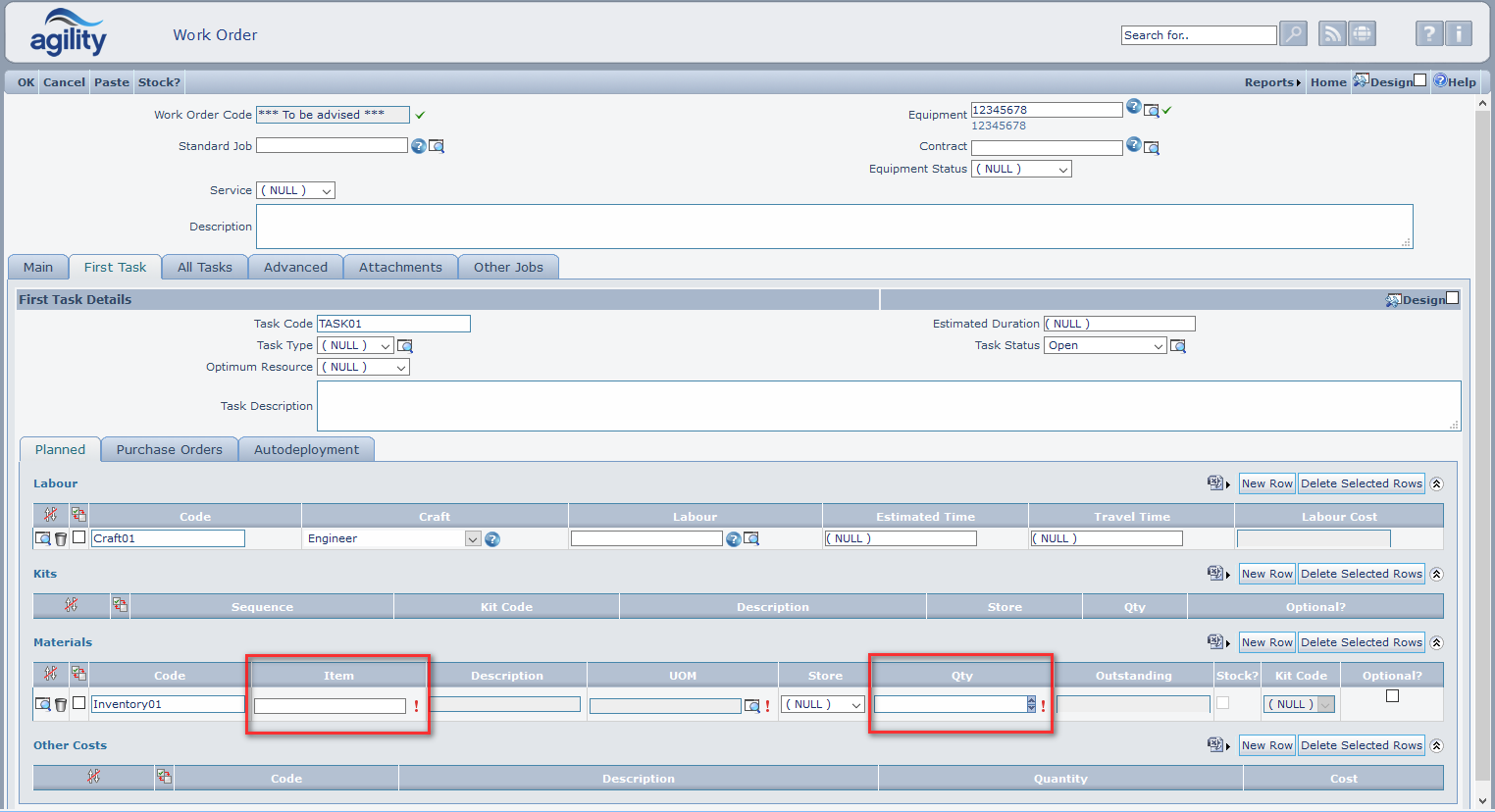Click the Materials New Row button

coord(1266,641)
